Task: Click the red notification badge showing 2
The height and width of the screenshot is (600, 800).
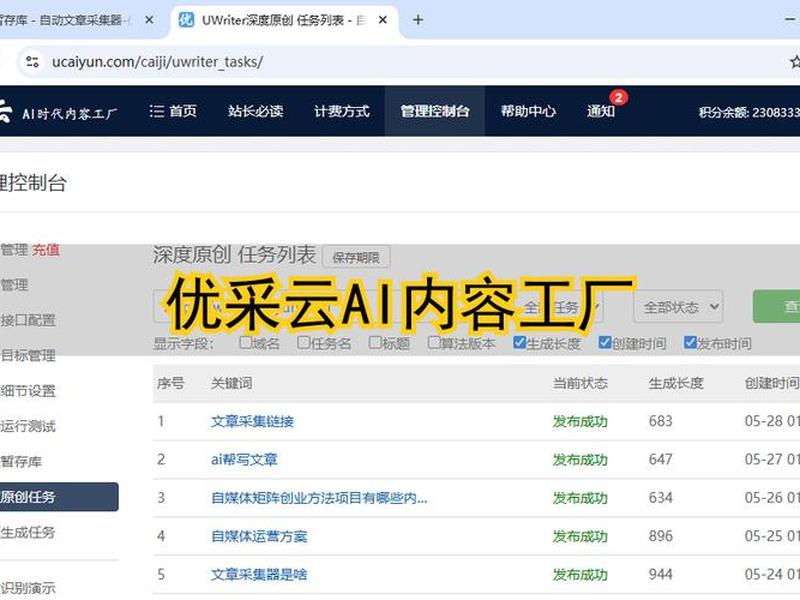Action: tap(618, 97)
